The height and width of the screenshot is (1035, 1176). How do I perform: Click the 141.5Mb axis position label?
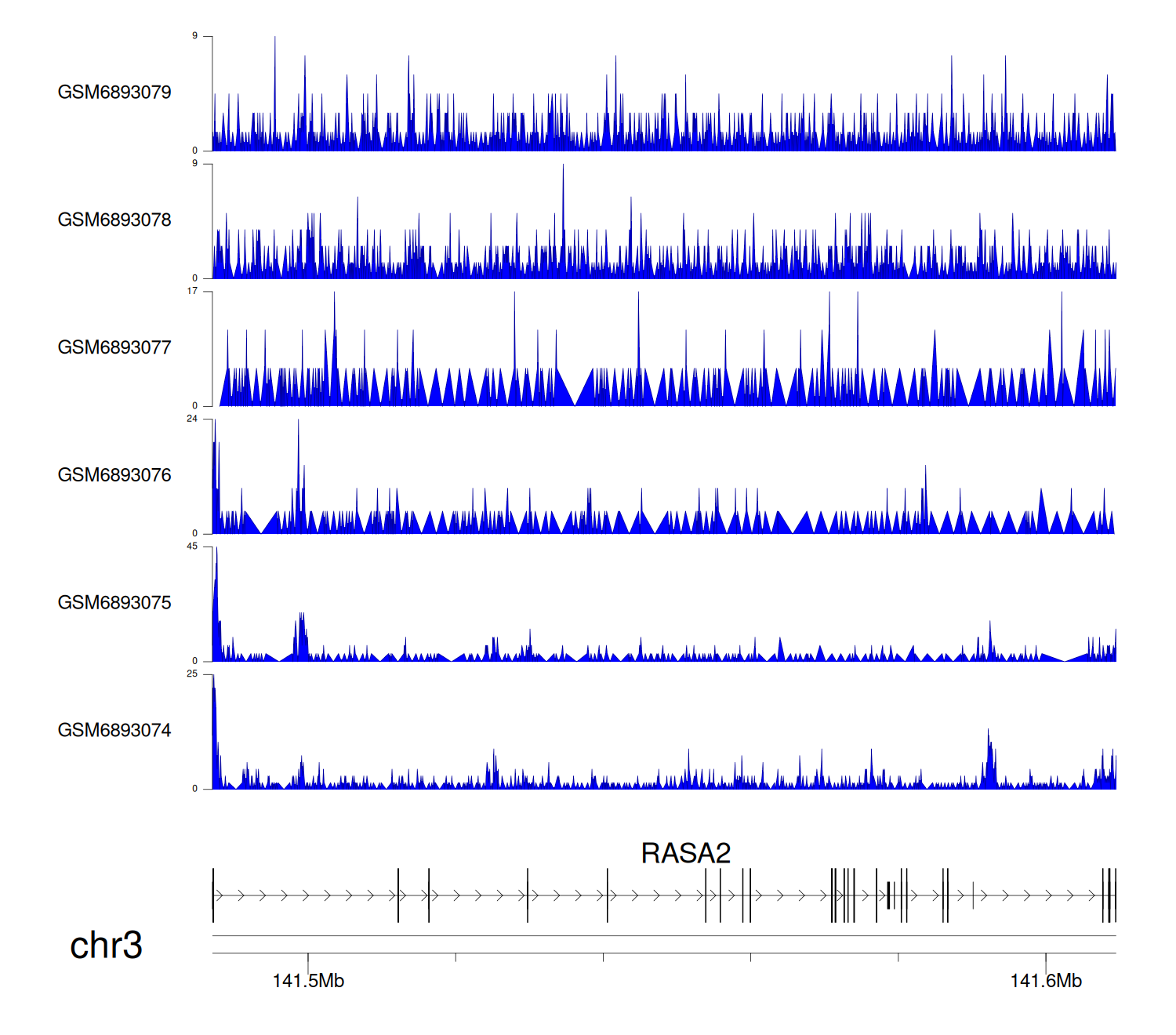[x=308, y=981]
